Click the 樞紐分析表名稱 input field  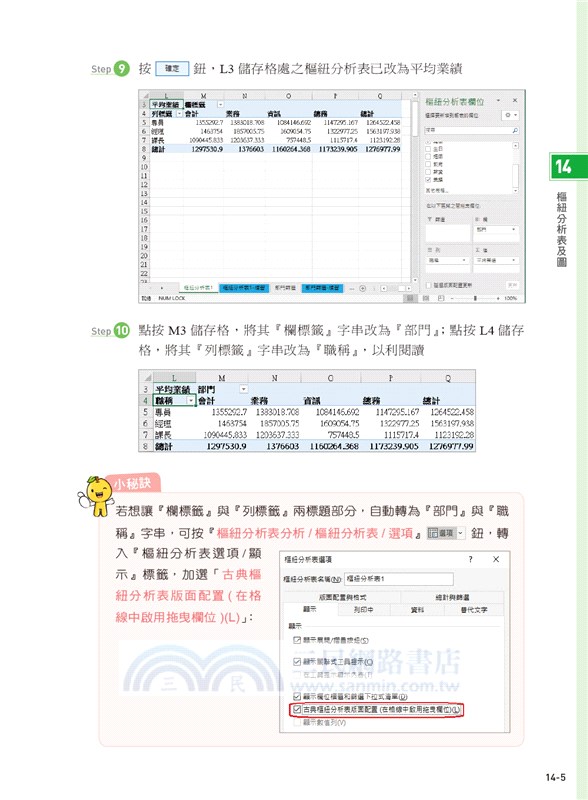(x=399, y=579)
